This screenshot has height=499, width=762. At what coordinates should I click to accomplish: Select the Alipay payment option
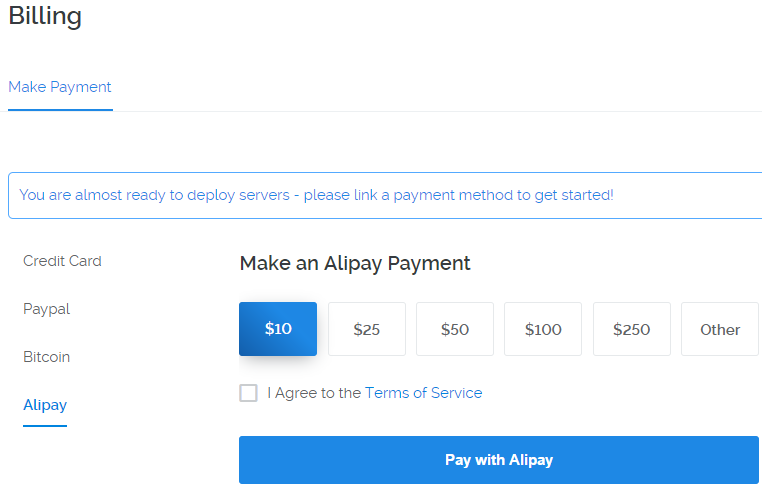[x=45, y=405]
